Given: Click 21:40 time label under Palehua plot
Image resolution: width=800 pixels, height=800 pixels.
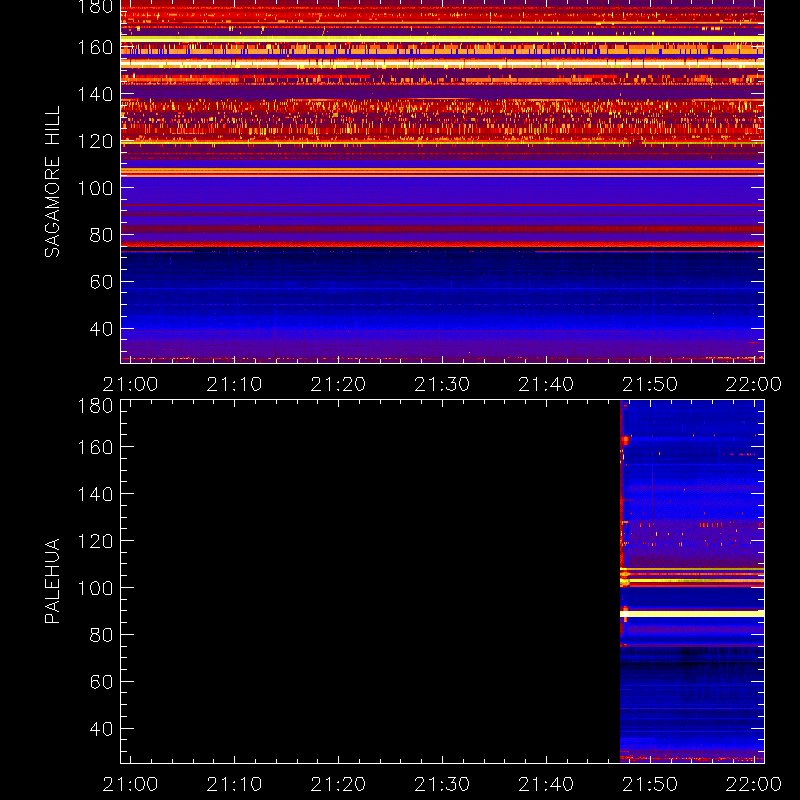Looking at the screenshot, I should [546, 784].
